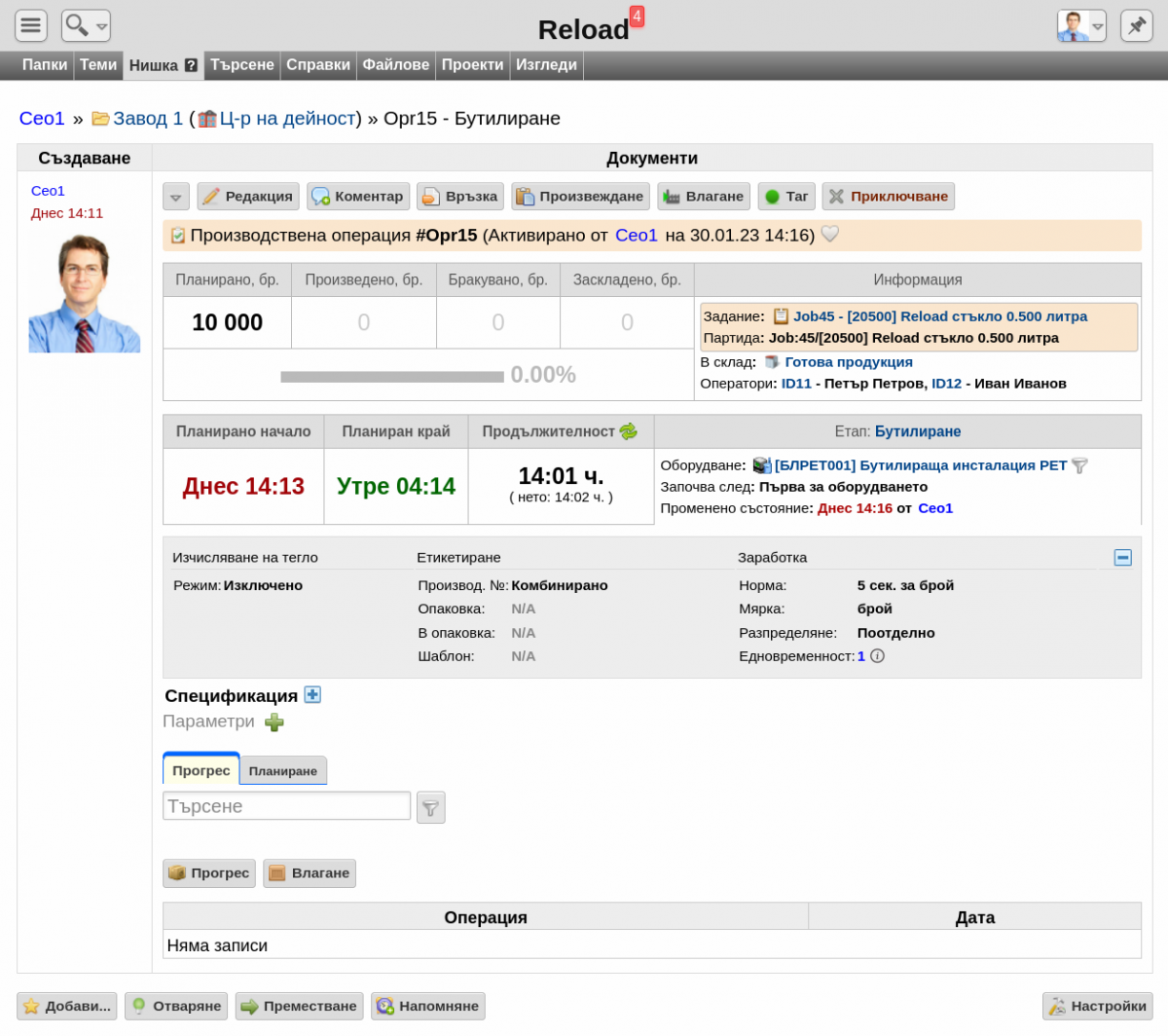
Task: Click the Таг button with green dot
Action: coord(786,197)
